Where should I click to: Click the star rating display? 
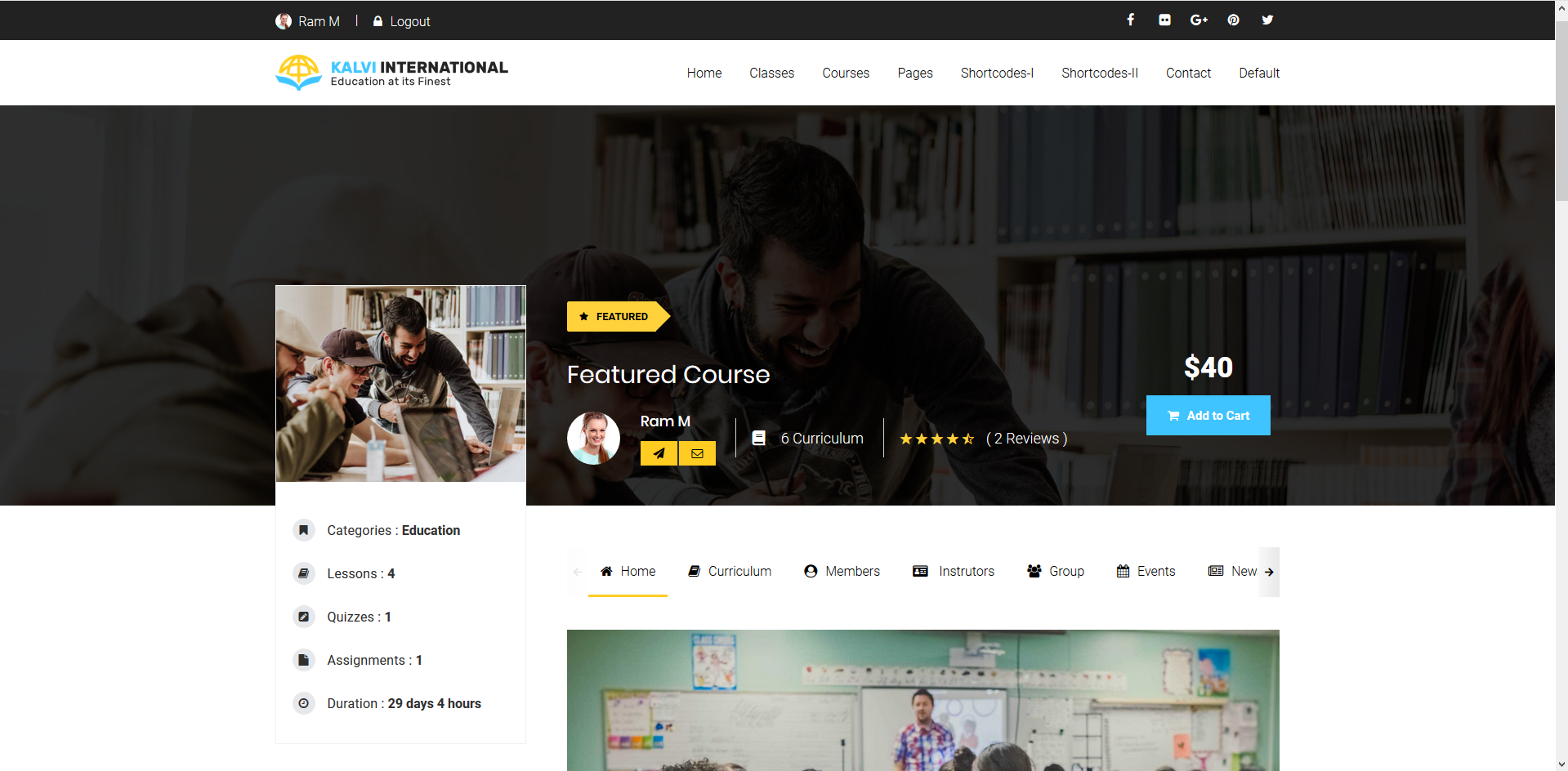tap(936, 439)
